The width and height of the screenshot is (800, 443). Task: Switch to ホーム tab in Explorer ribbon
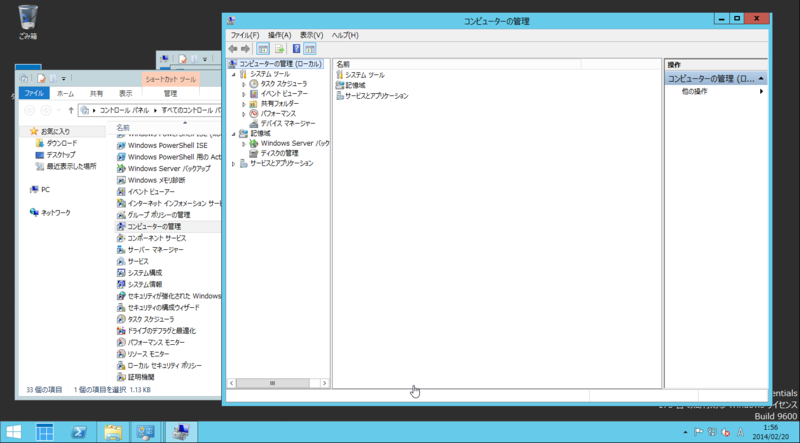coord(65,93)
